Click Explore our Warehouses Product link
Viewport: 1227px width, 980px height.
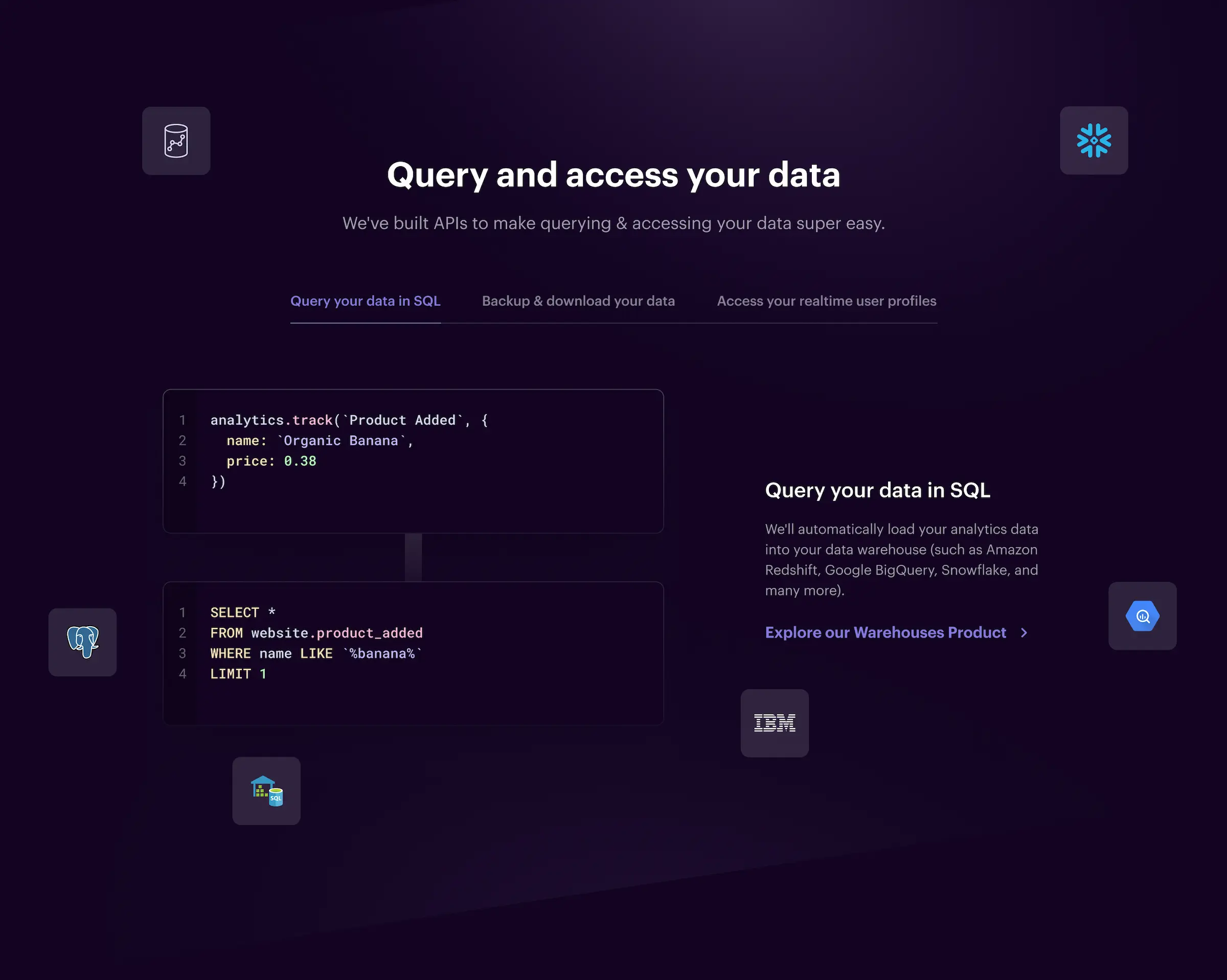click(x=885, y=632)
